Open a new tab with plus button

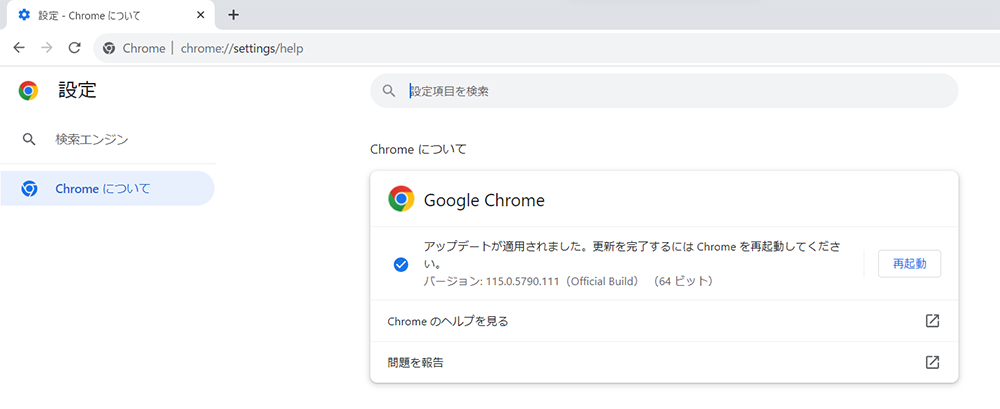[234, 15]
